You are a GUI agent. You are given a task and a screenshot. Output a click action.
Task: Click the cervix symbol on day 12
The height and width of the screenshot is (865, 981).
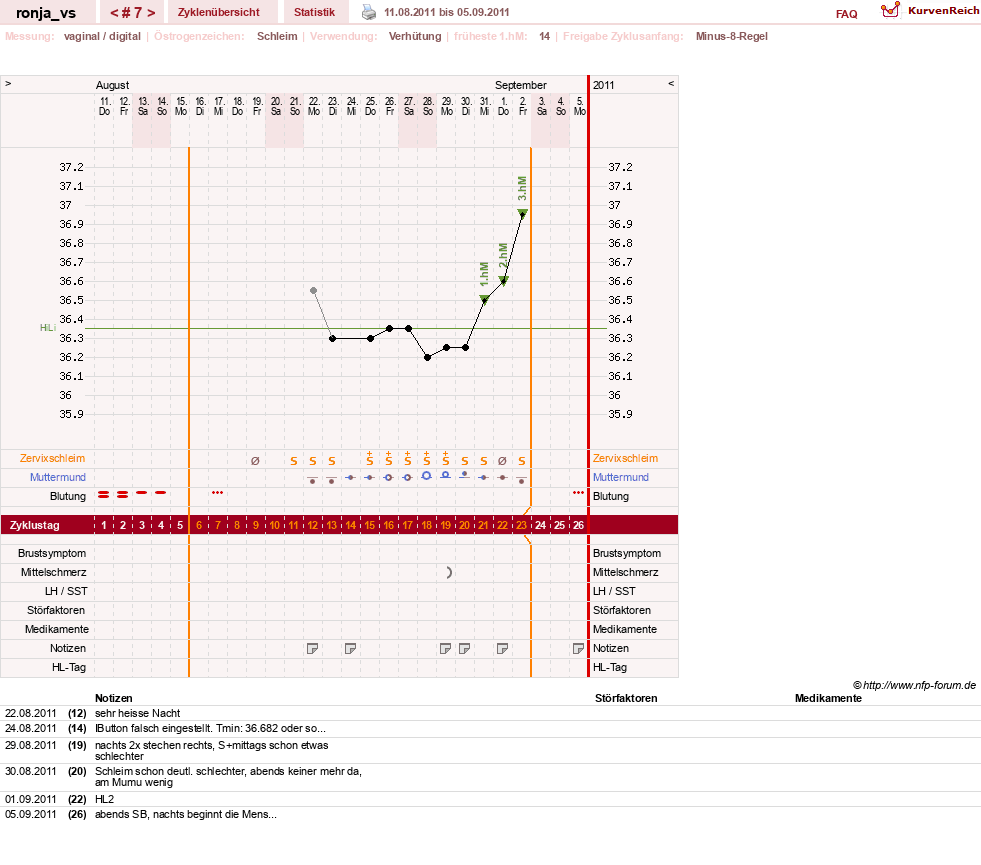pyautogui.click(x=312, y=480)
